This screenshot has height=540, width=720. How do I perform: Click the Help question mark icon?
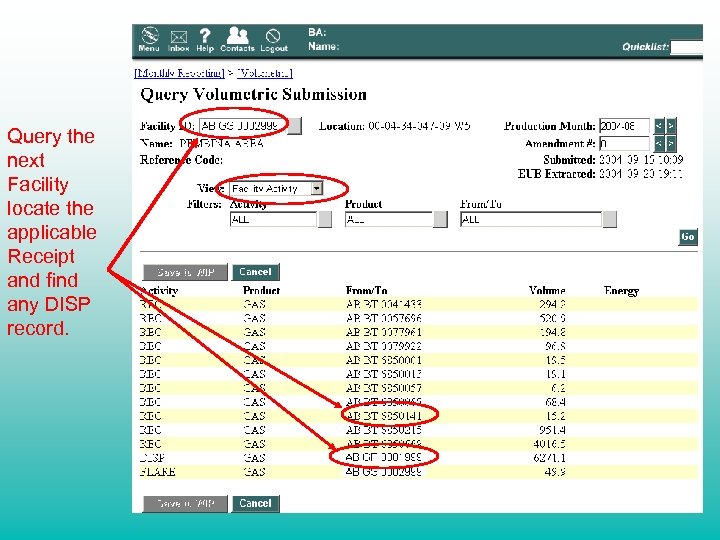point(205,39)
